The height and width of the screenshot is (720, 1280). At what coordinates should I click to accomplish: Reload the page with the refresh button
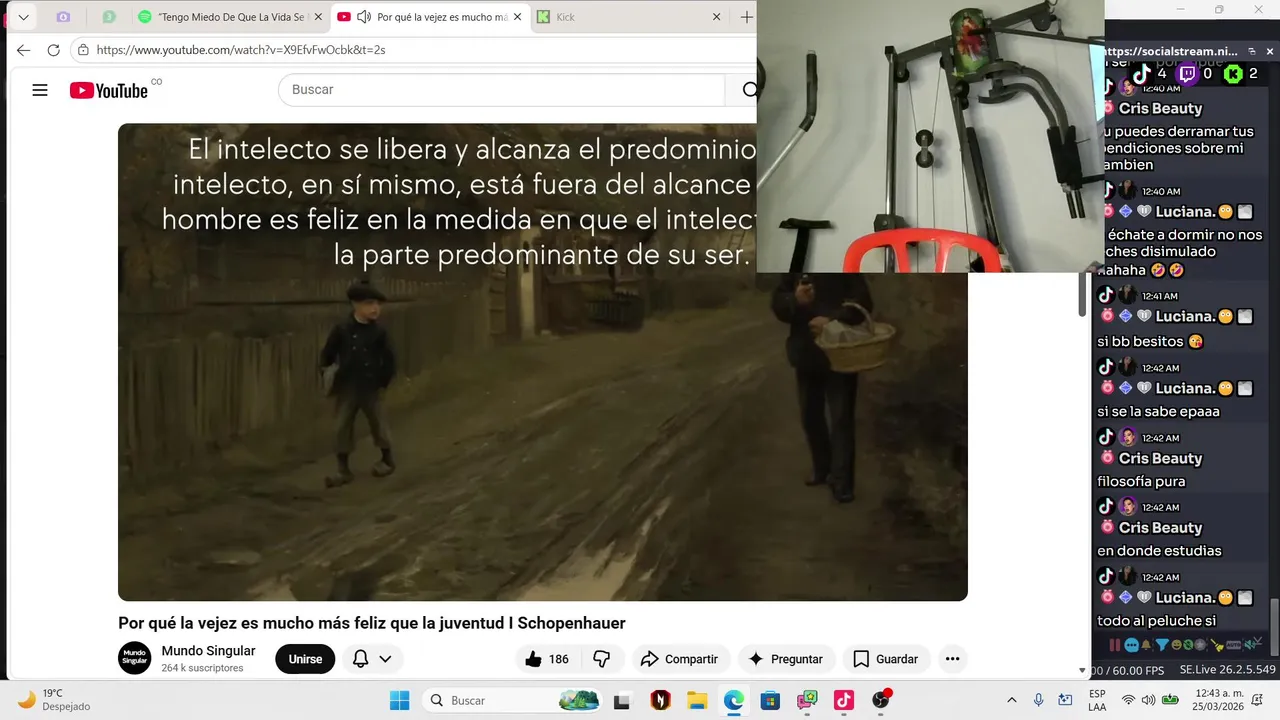54,49
